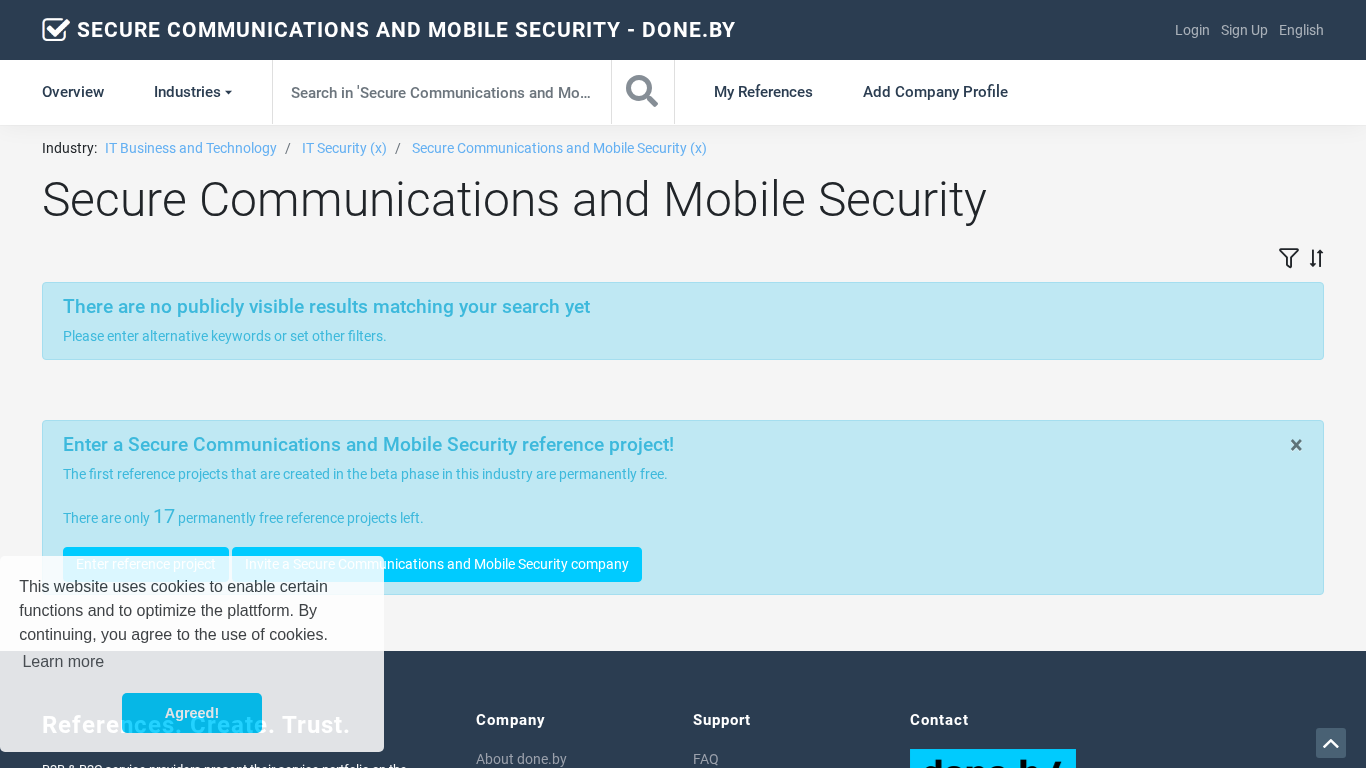The height and width of the screenshot is (768, 1366).
Task: Click the Login link
Action: 1192,30
